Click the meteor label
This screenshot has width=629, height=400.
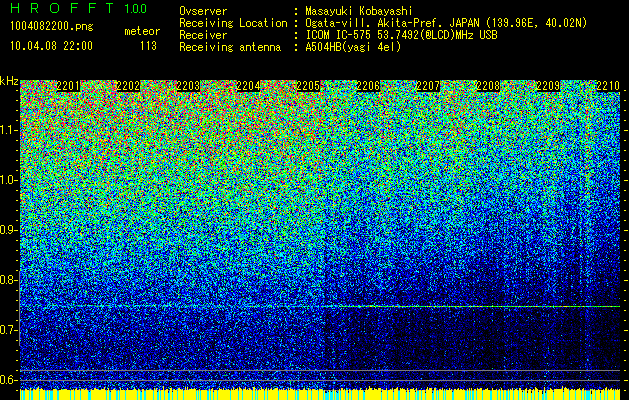[142, 31]
